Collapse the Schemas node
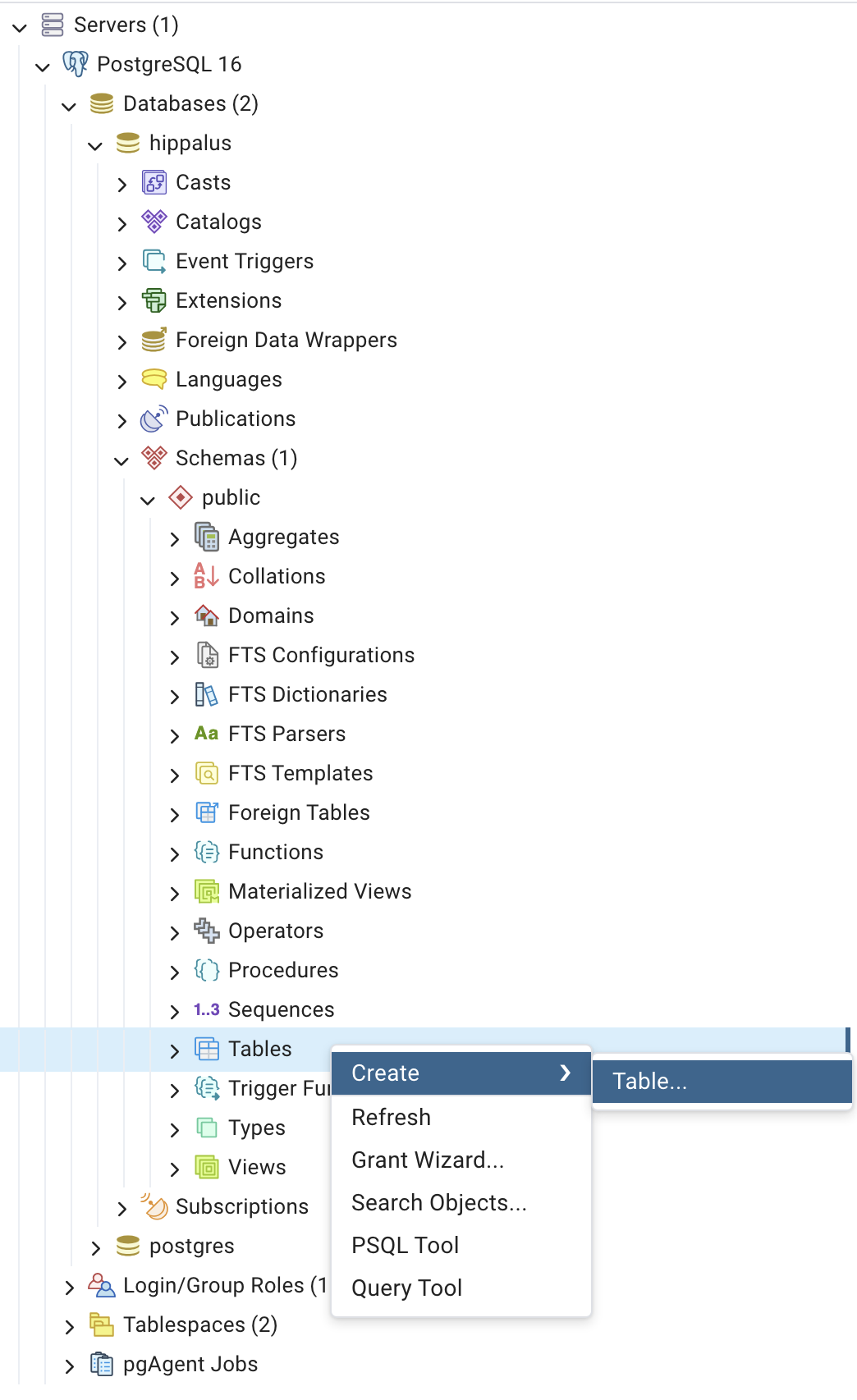Image resolution: width=857 pixels, height=1400 pixels. pyautogui.click(x=121, y=460)
